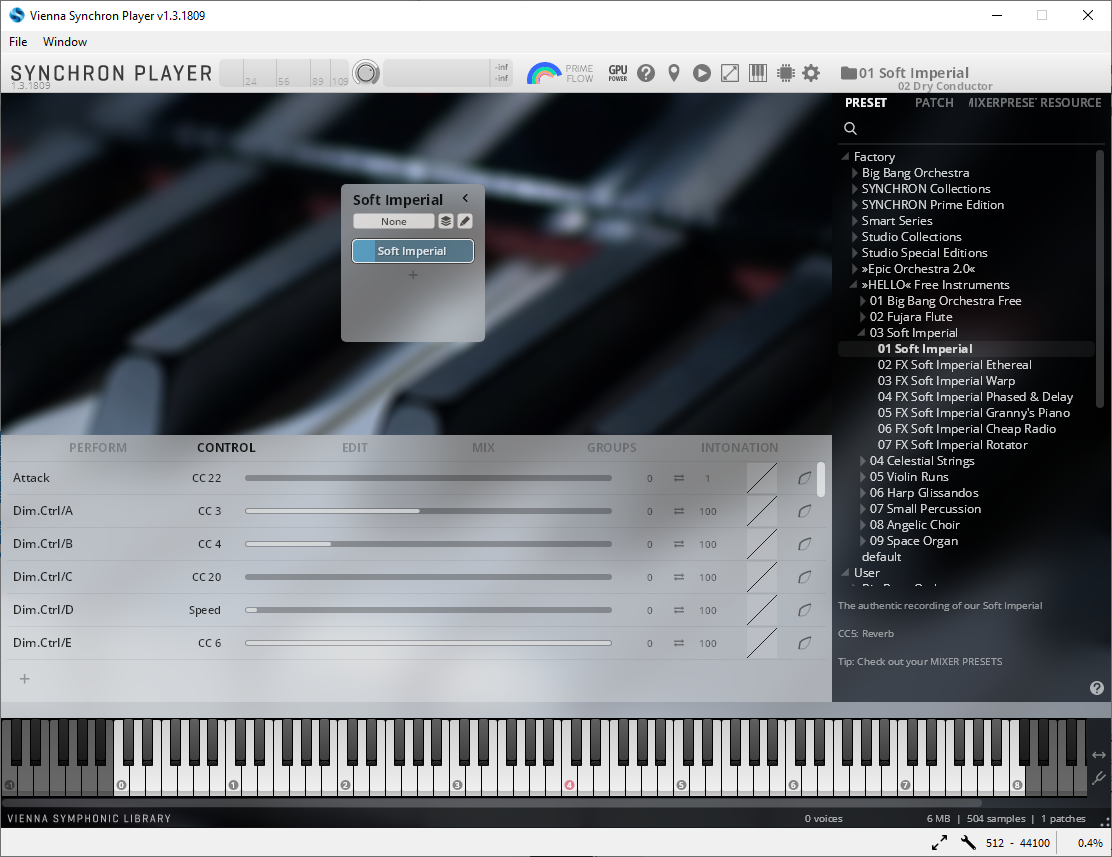Expand 04 Celestial Strings folder
Viewport: 1112px width, 857px height.
coord(862,460)
